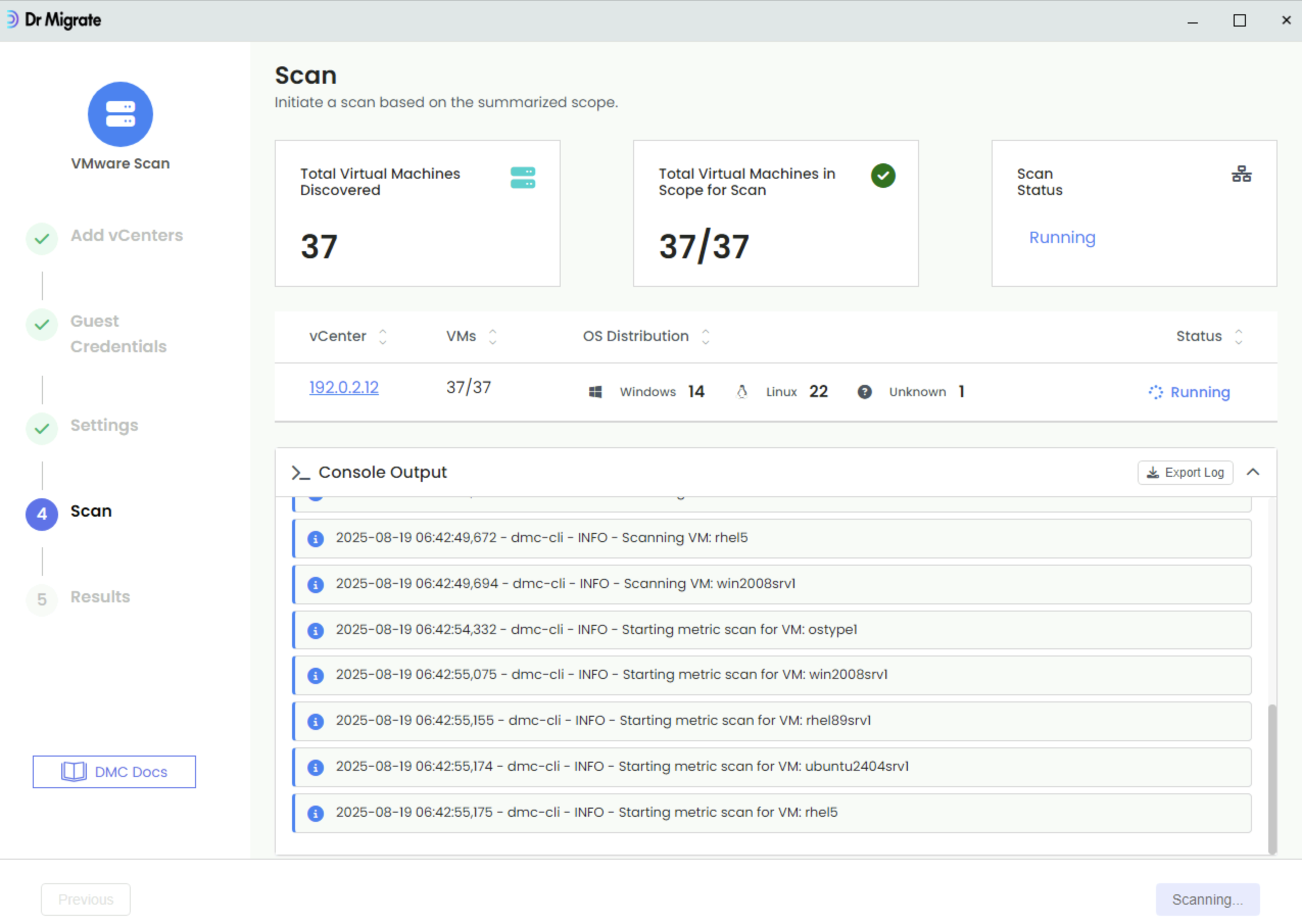The image size is (1302, 924).
Task: Click info icon on rhel89srv1 log entry
Action: [x=315, y=721]
